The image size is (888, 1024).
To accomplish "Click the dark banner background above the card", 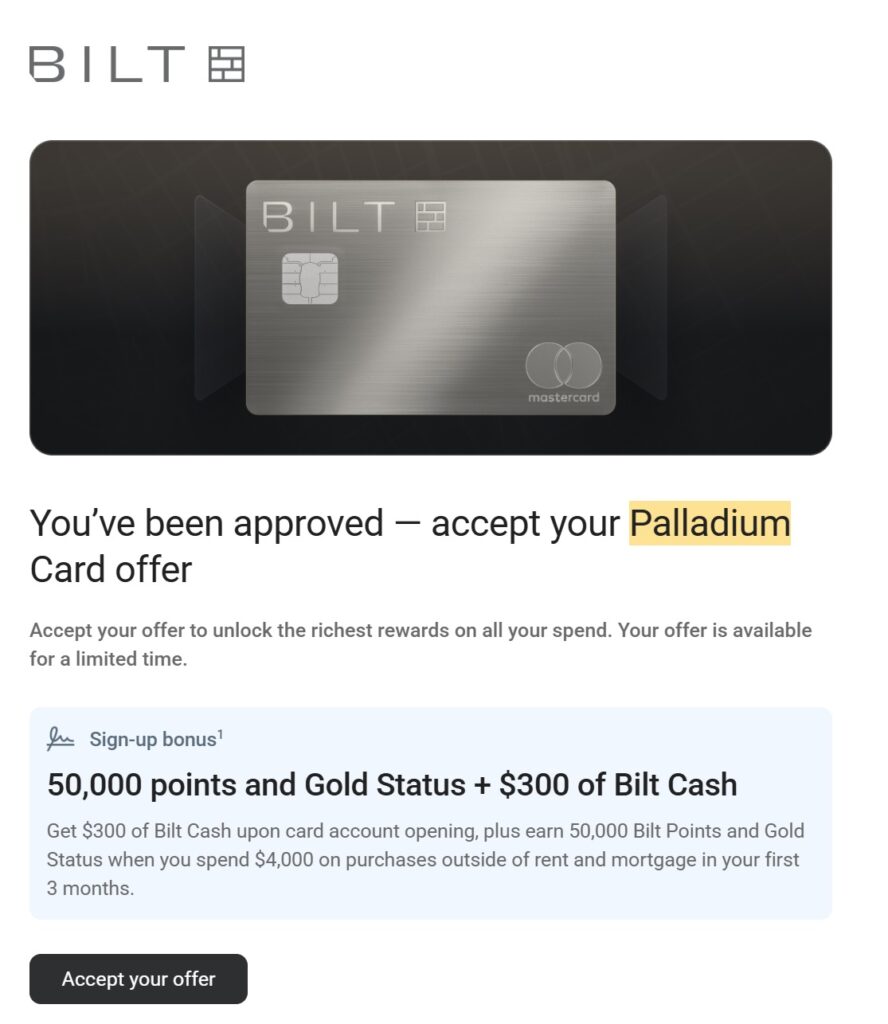I will coord(430,158).
